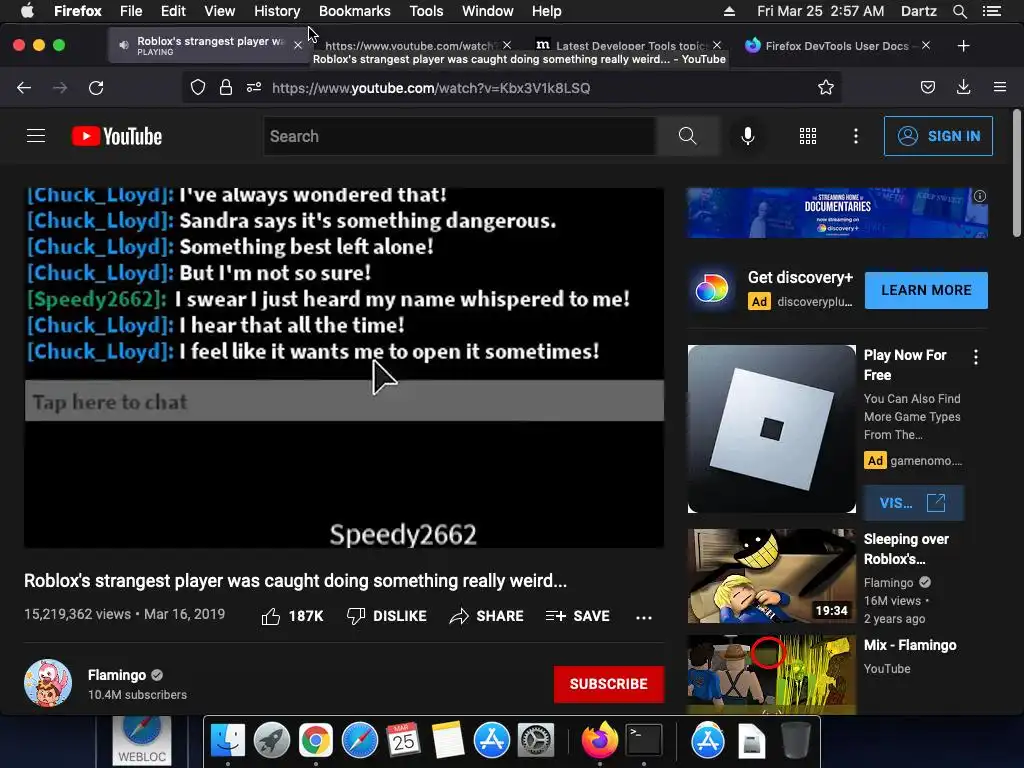Mute the playing Roblox tab via speaker icon

click(123, 45)
